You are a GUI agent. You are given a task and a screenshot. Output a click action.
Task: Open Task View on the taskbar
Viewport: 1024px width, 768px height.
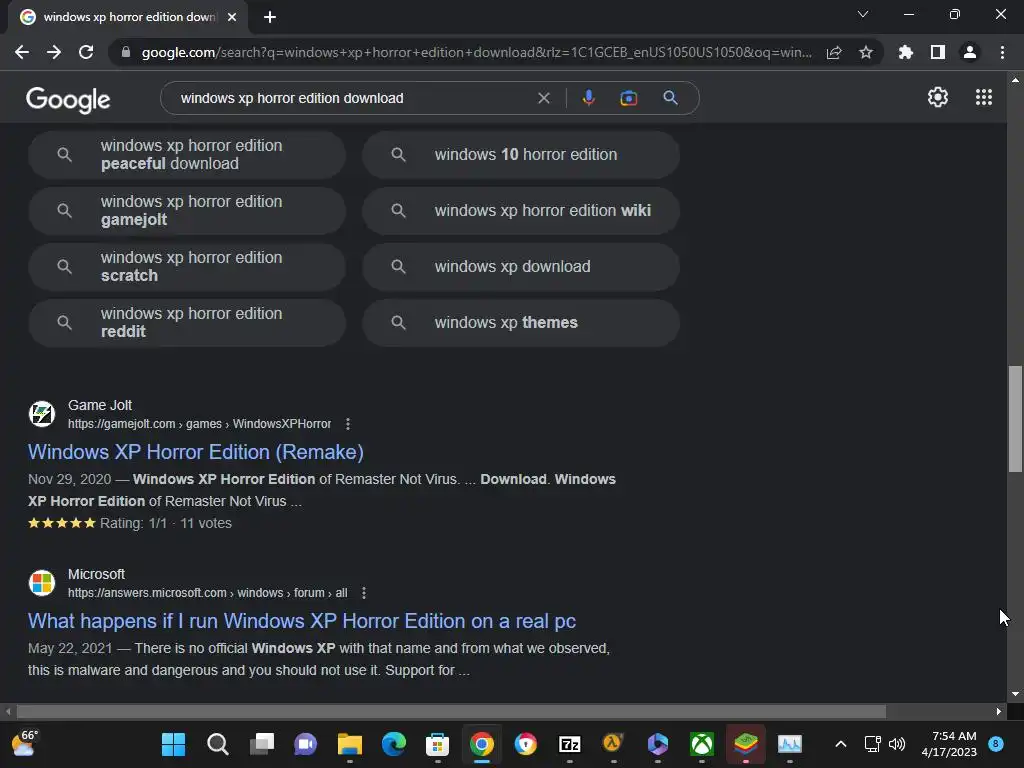coord(262,744)
